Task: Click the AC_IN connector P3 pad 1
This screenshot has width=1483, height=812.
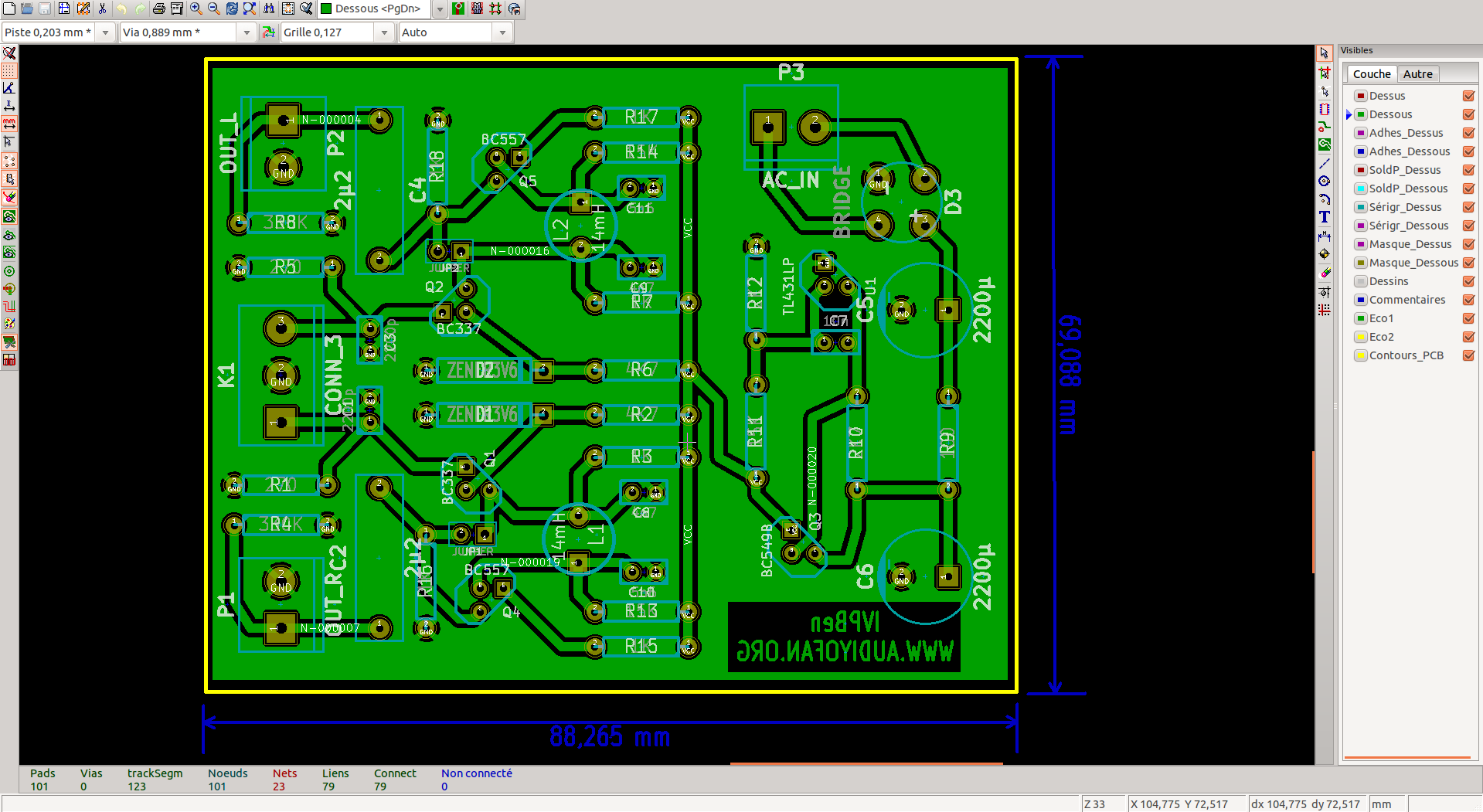Action: point(767,127)
